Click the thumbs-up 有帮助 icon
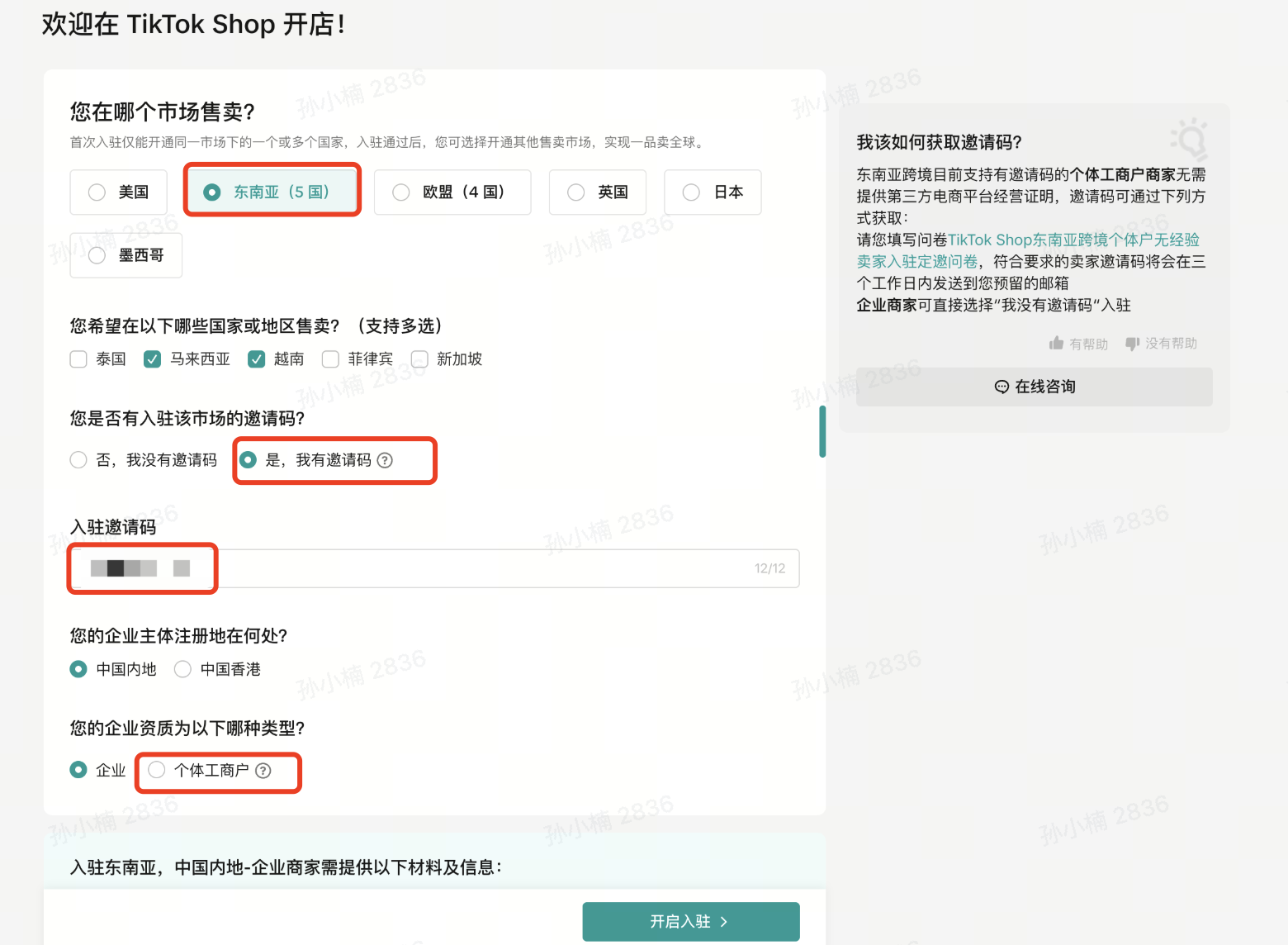Screen dimensions: 1288x945 click(1056, 344)
